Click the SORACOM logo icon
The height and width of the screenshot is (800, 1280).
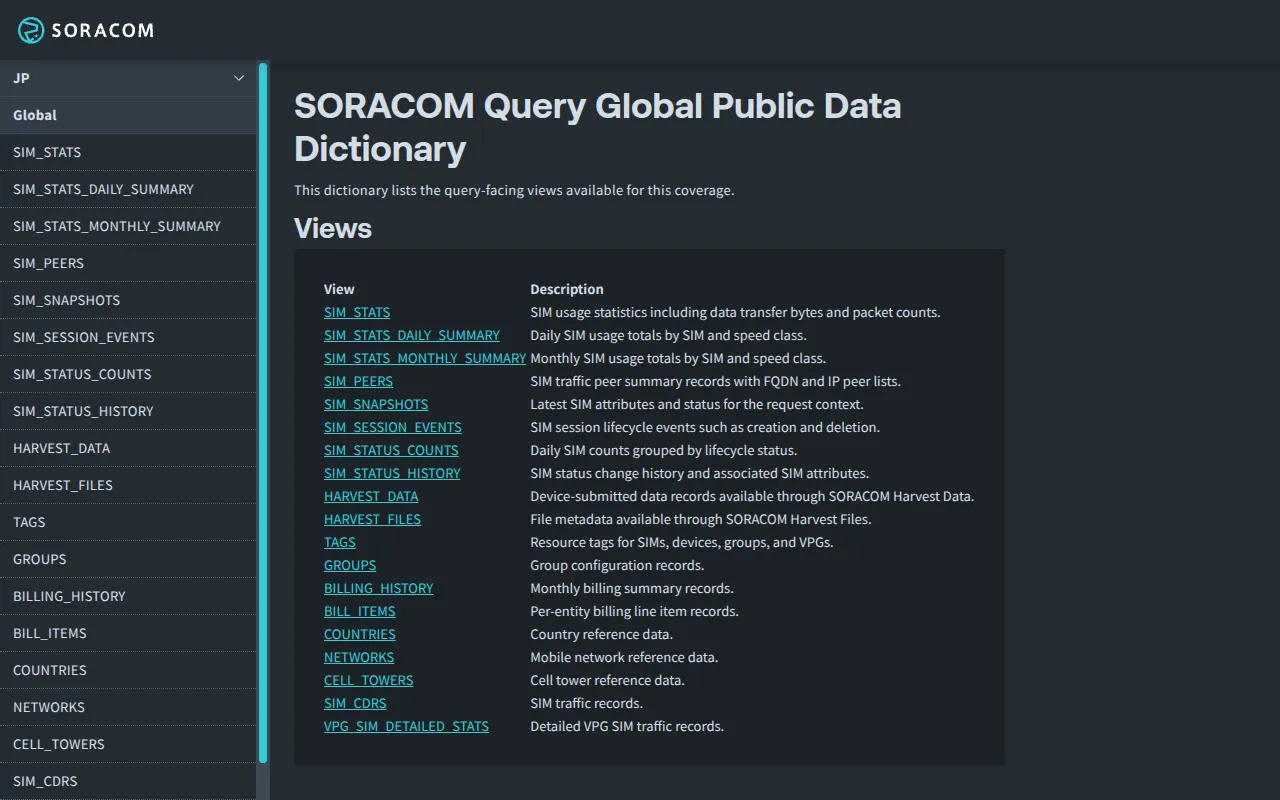31,30
